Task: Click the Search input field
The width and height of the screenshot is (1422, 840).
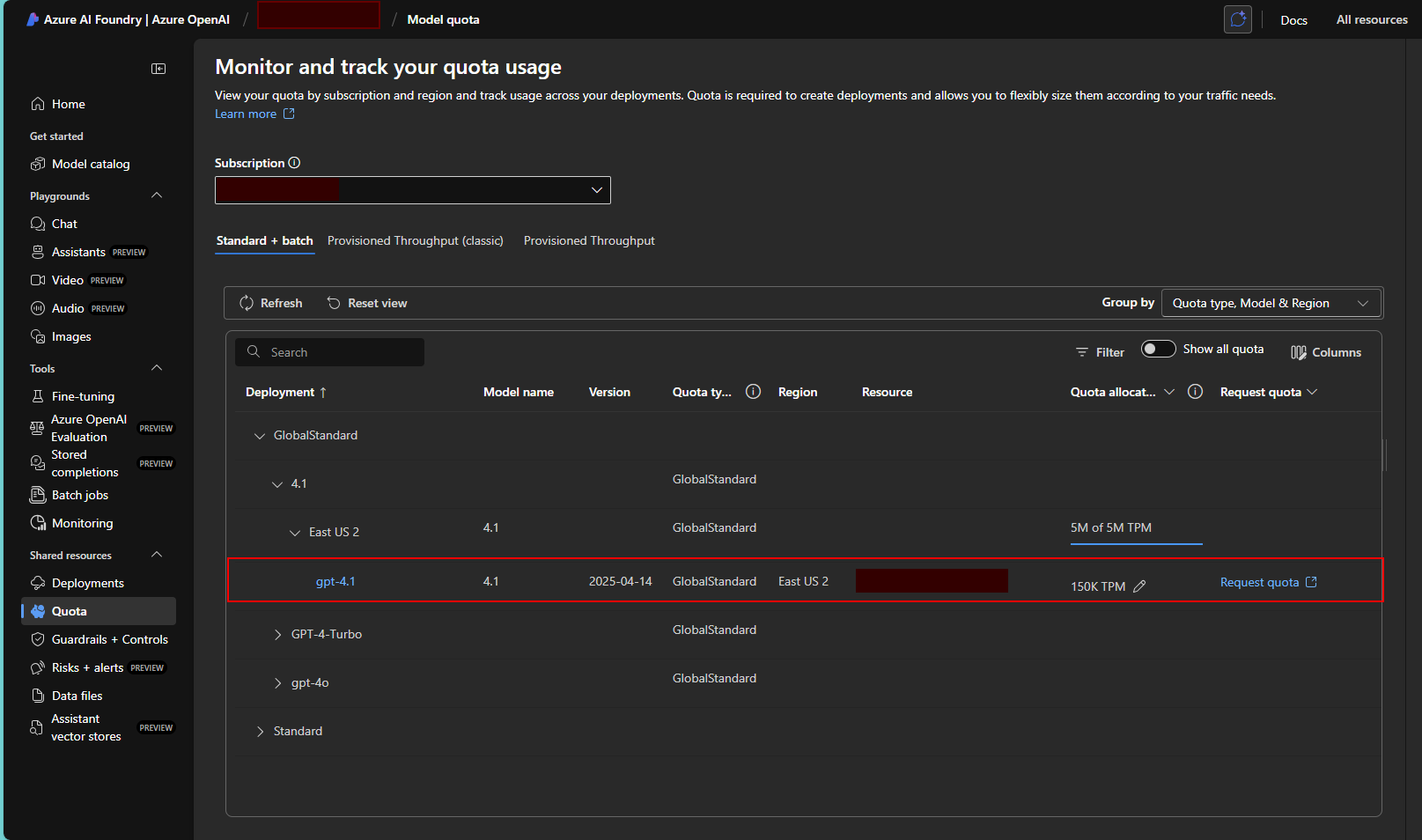Action: [329, 352]
